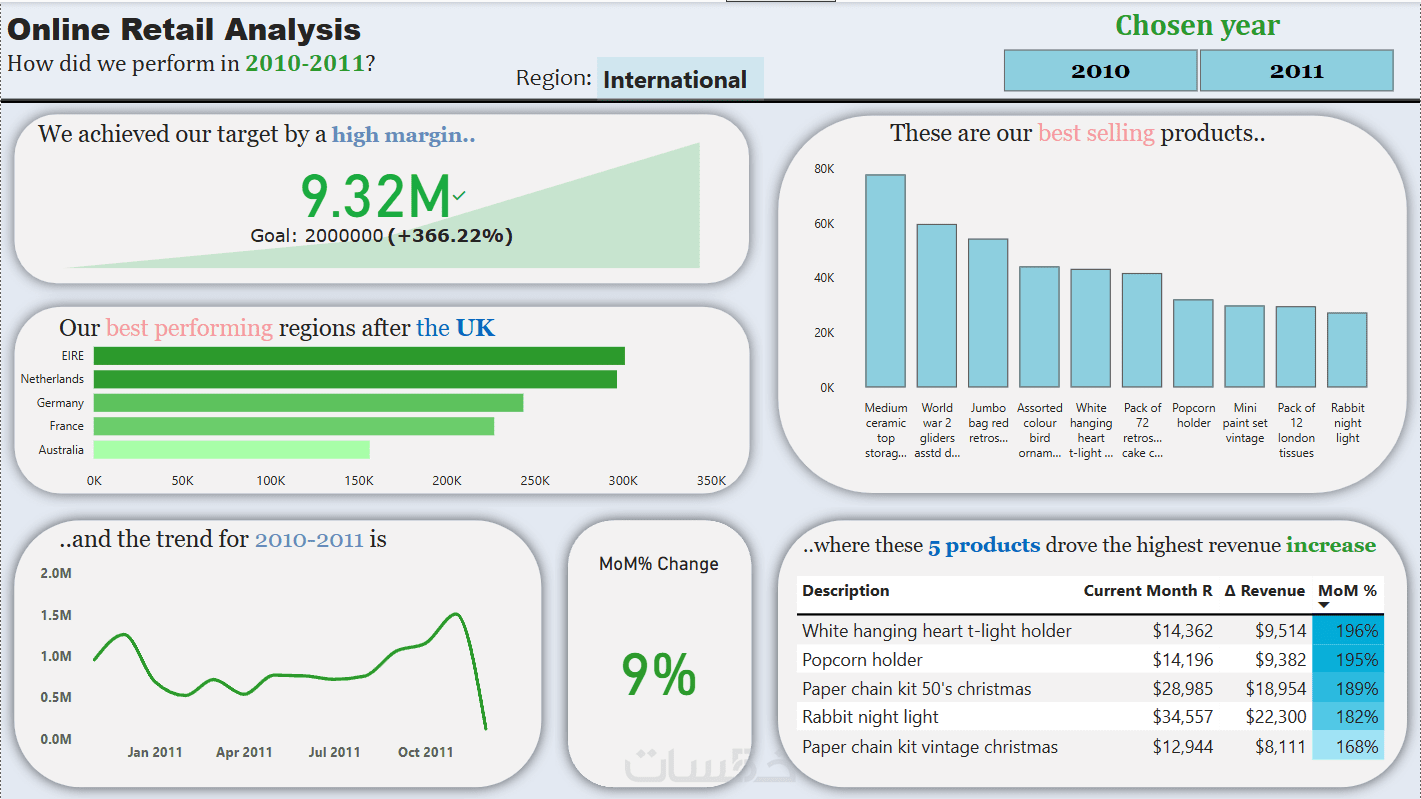The height and width of the screenshot is (799, 1421).
Task: Click the 168% MoM cell
Action: [1348, 746]
